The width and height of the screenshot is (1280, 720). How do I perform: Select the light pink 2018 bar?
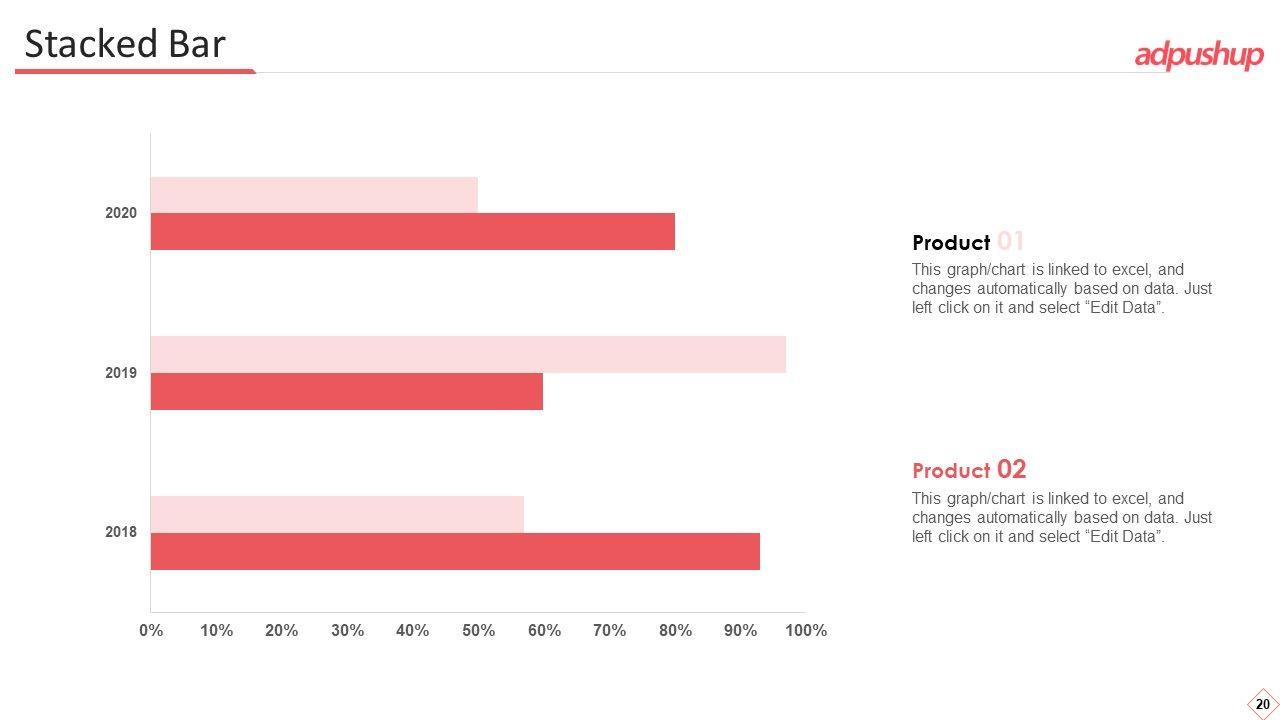click(337, 514)
